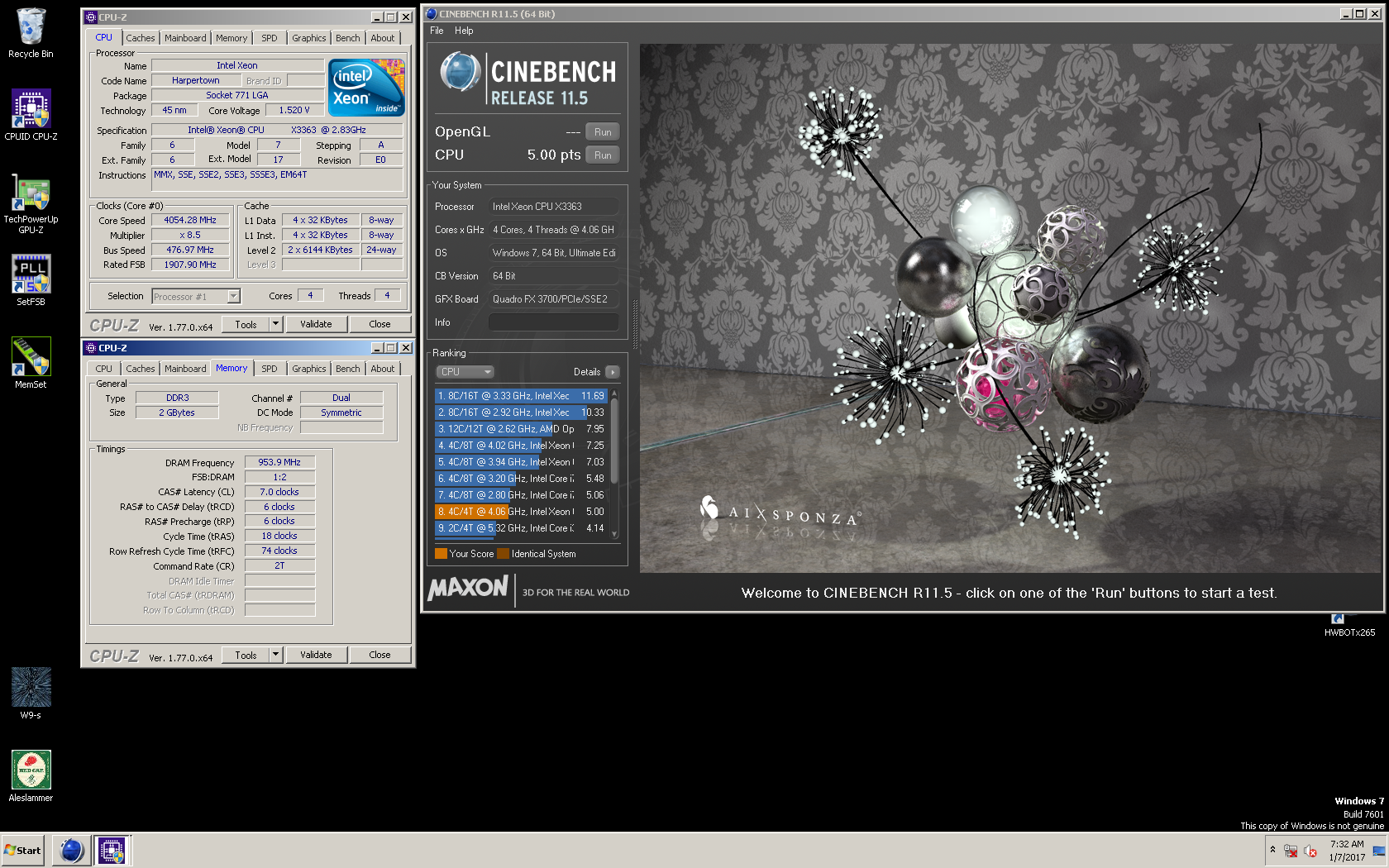Open the CPUID CPU-Z desktop icon

pos(31,115)
